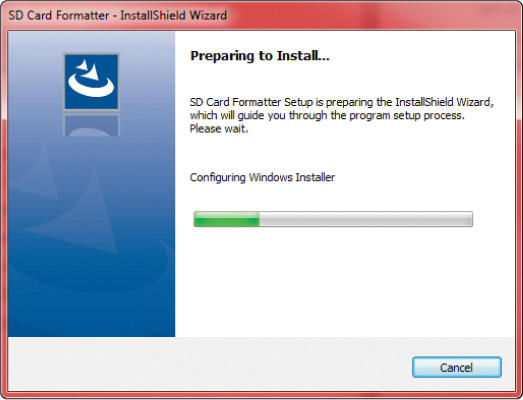Click the right end of the progress bar
523x400 pixels.
click(x=470, y=219)
